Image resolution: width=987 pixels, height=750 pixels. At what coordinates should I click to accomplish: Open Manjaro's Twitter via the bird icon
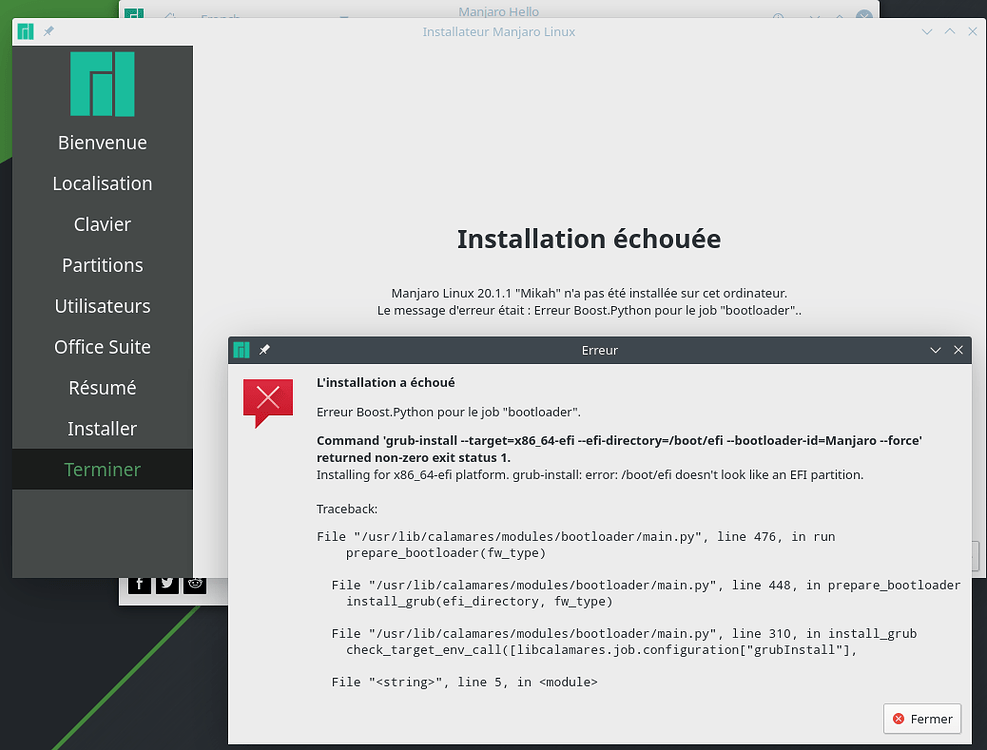pos(167,583)
